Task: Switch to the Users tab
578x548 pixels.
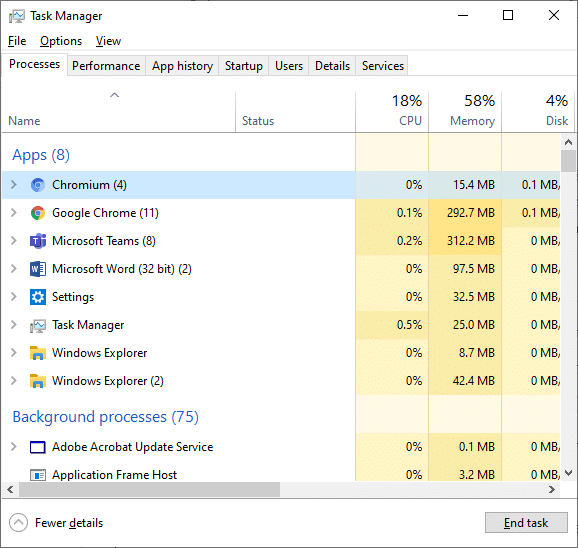Action: tap(289, 66)
